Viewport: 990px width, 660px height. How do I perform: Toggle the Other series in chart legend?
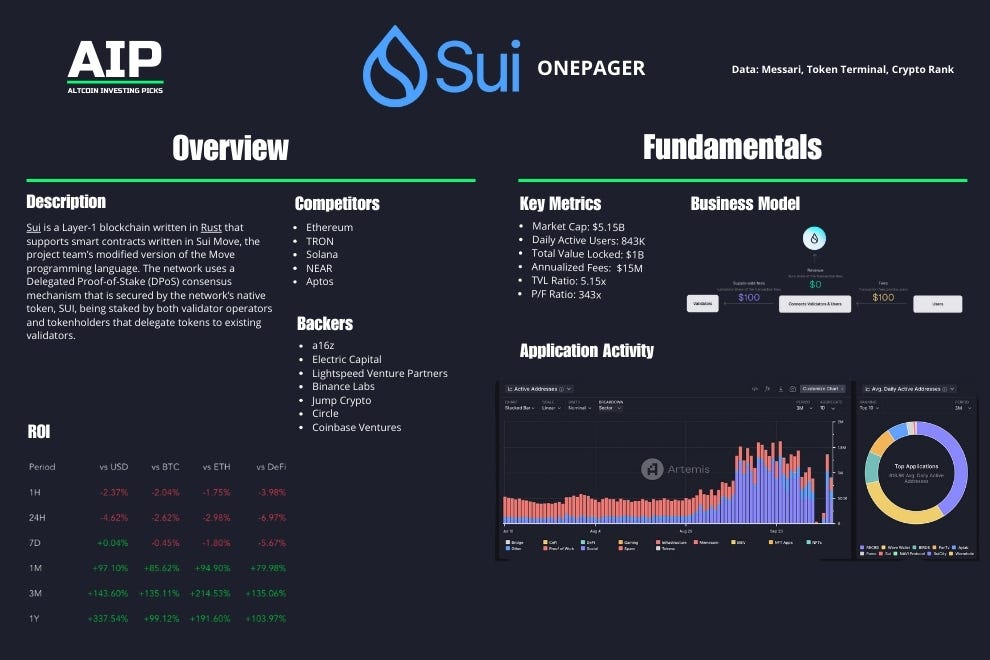pos(514,548)
